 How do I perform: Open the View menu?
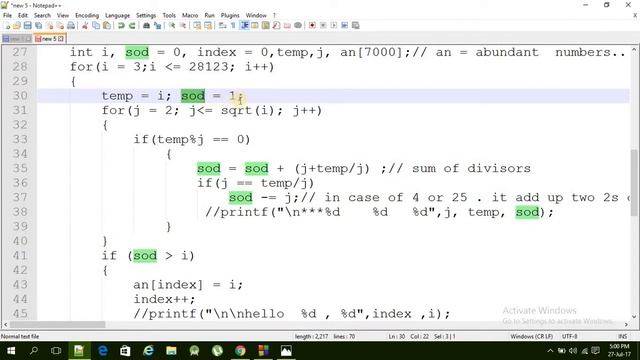62,15
